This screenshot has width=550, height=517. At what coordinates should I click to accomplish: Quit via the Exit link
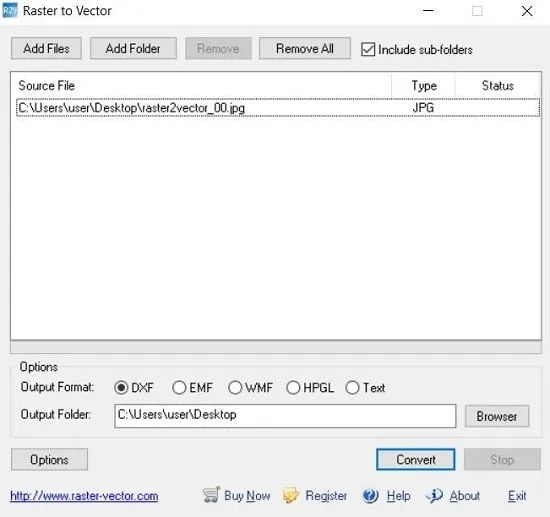(517, 496)
